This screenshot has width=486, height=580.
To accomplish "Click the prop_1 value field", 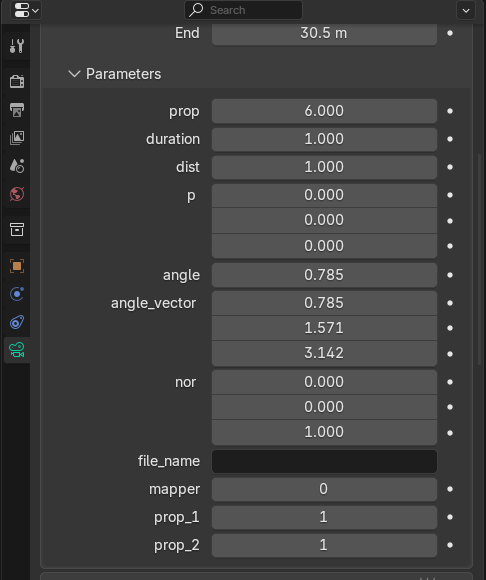I will (x=324, y=517).
